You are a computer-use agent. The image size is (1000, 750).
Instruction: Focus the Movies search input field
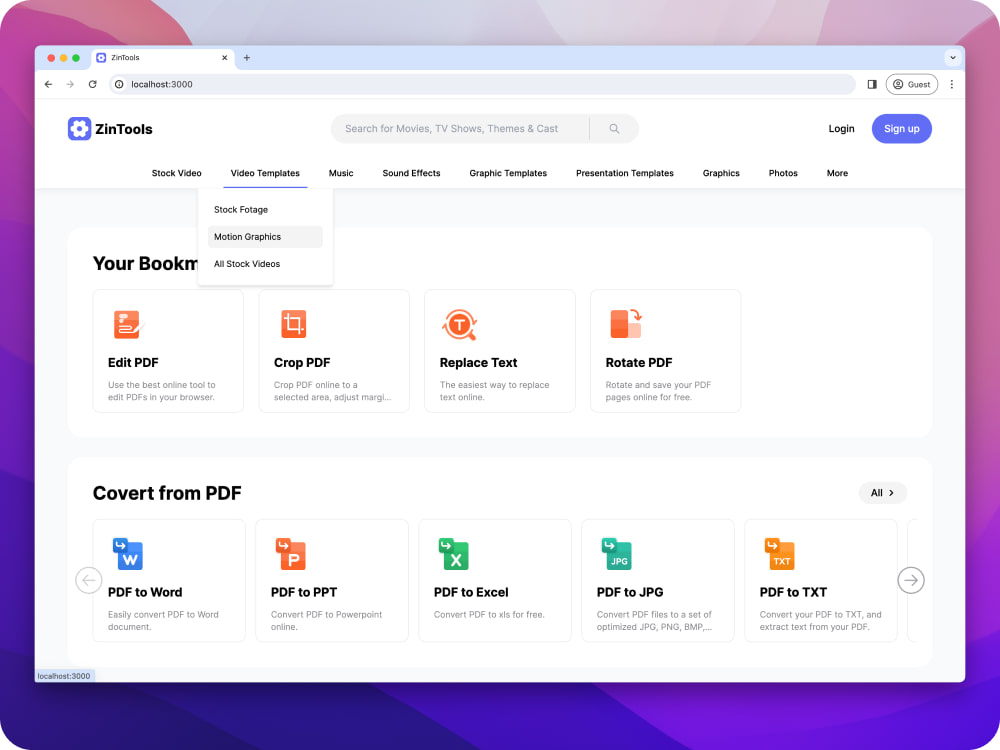459,129
